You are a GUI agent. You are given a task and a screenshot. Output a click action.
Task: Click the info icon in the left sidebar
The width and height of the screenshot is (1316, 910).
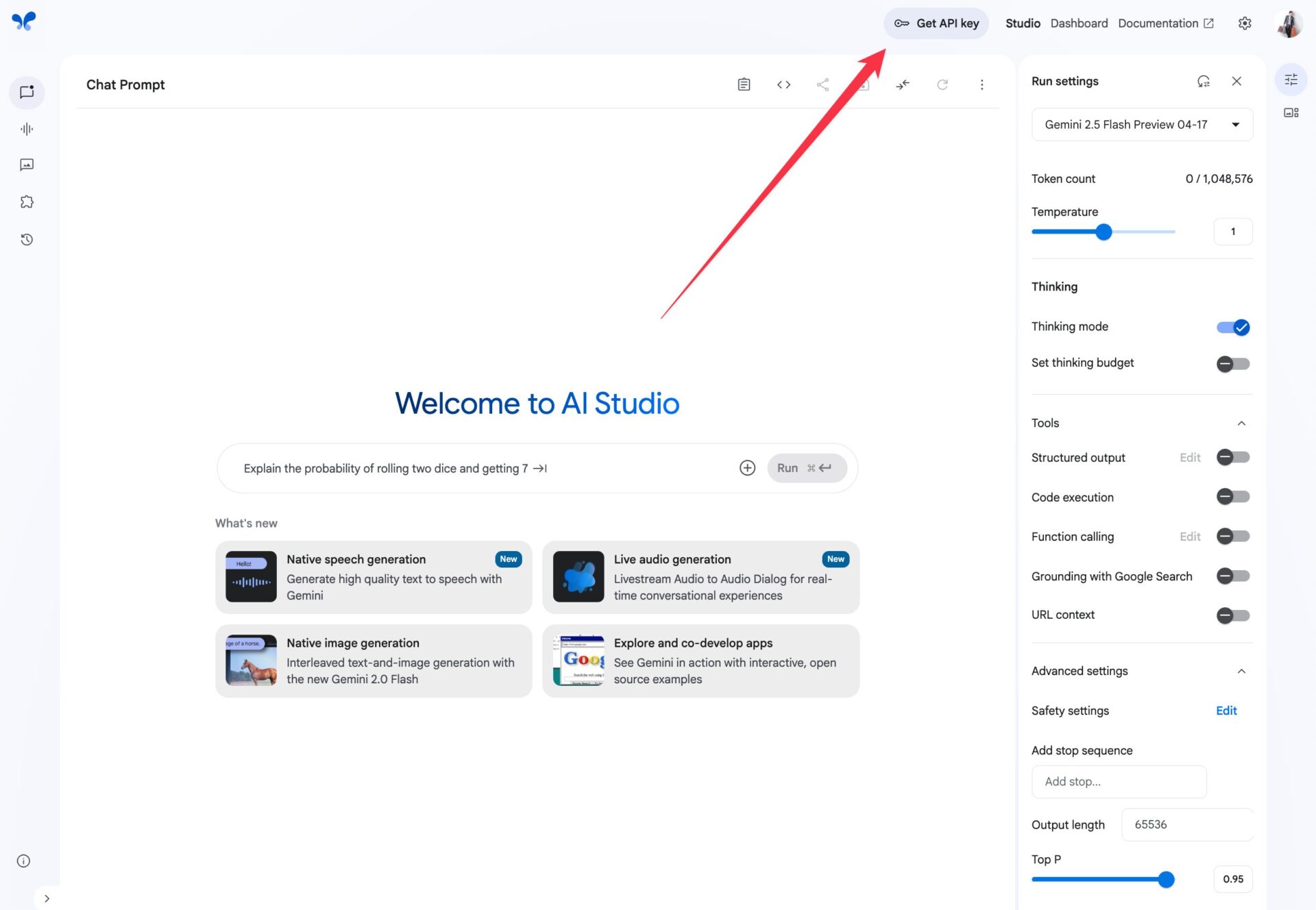pos(23,861)
